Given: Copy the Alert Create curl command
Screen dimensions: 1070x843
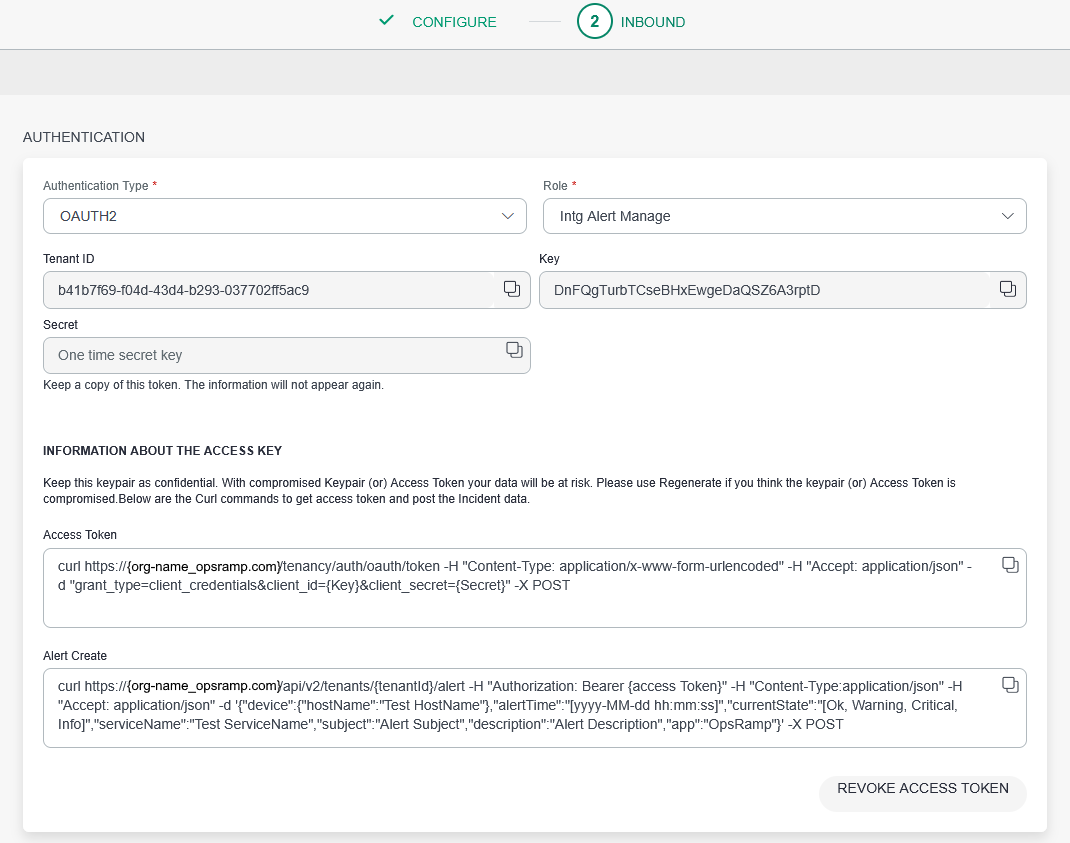Looking at the screenshot, I should [x=1010, y=685].
